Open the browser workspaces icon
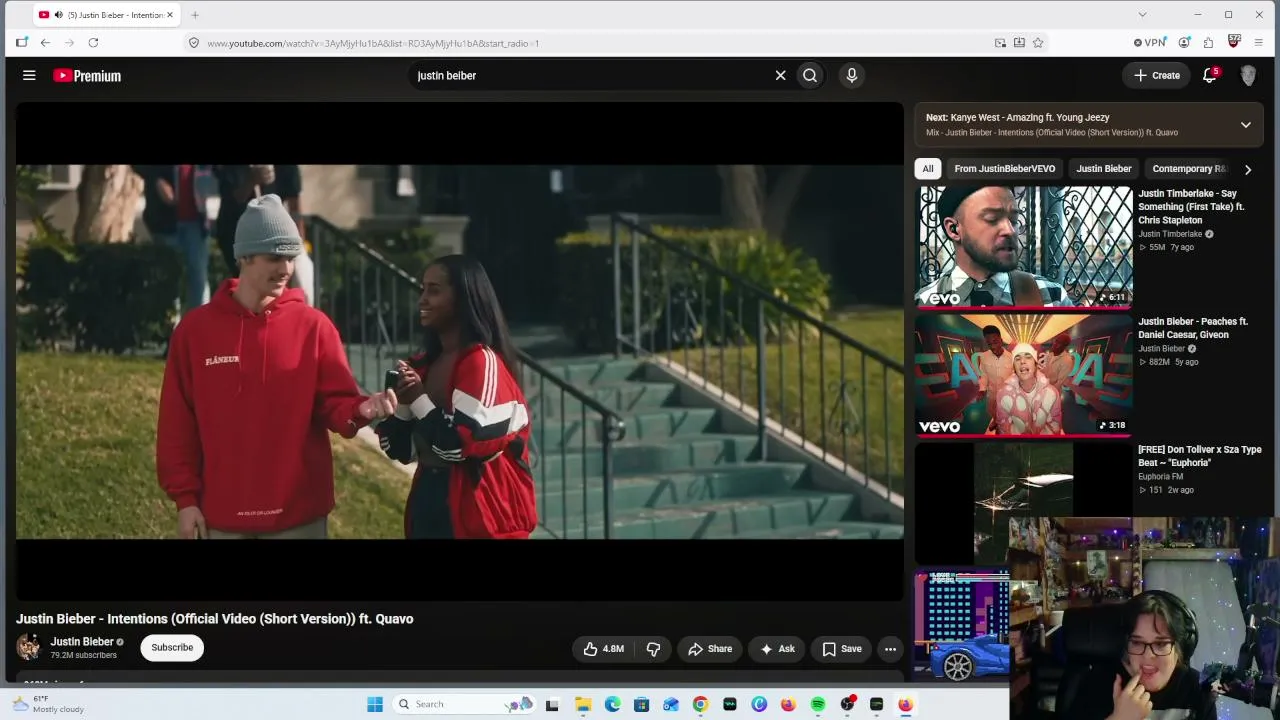The width and height of the screenshot is (1280, 720). 22,43
